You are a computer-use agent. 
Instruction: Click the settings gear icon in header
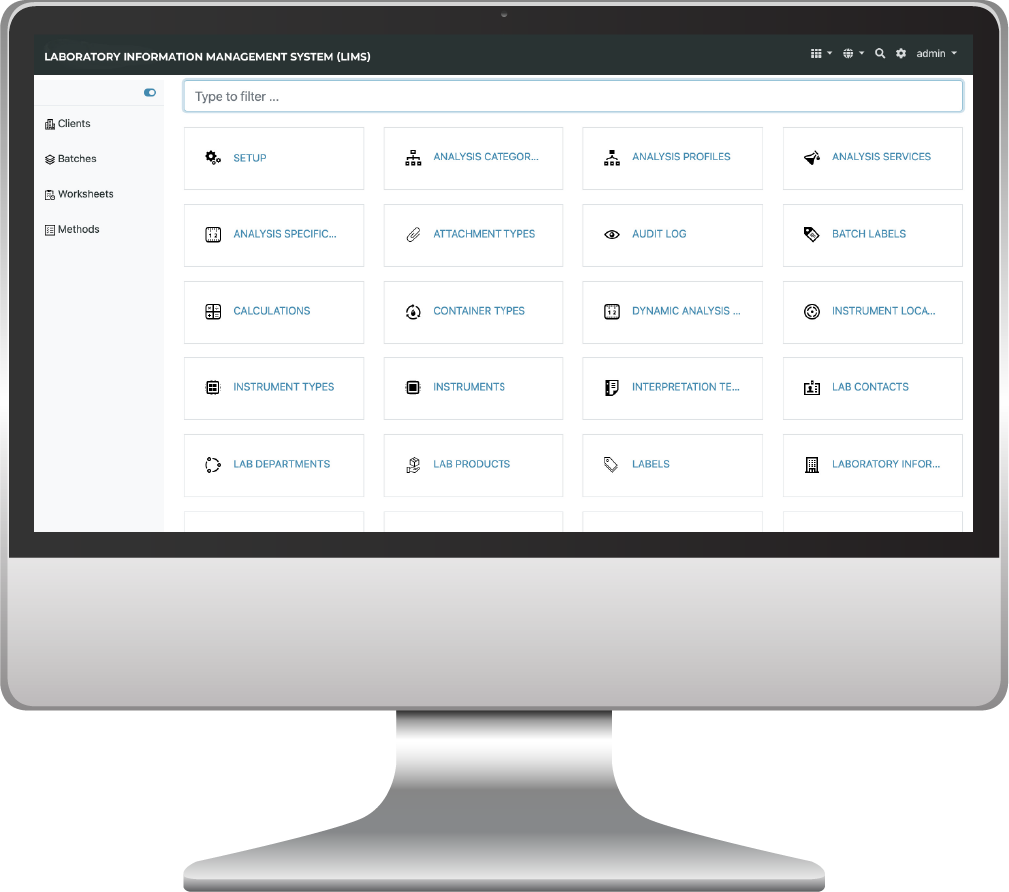point(901,53)
